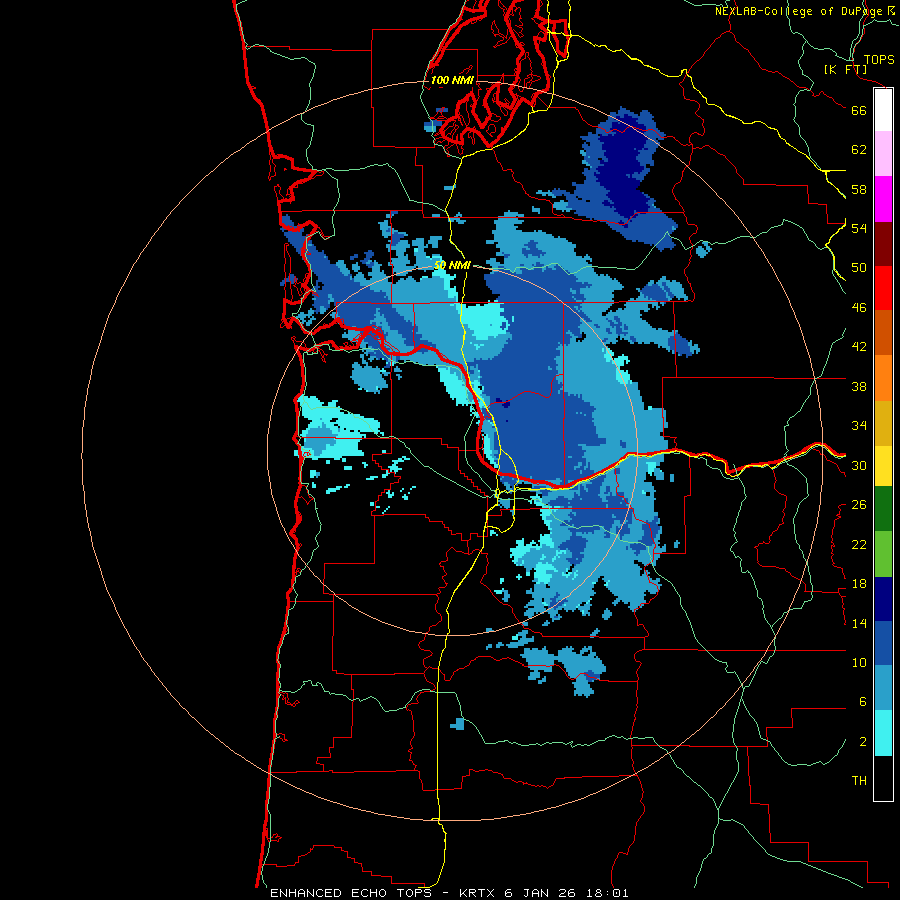
Task: Click the gold 38 kft legend swatch
Action: tap(883, 422)
